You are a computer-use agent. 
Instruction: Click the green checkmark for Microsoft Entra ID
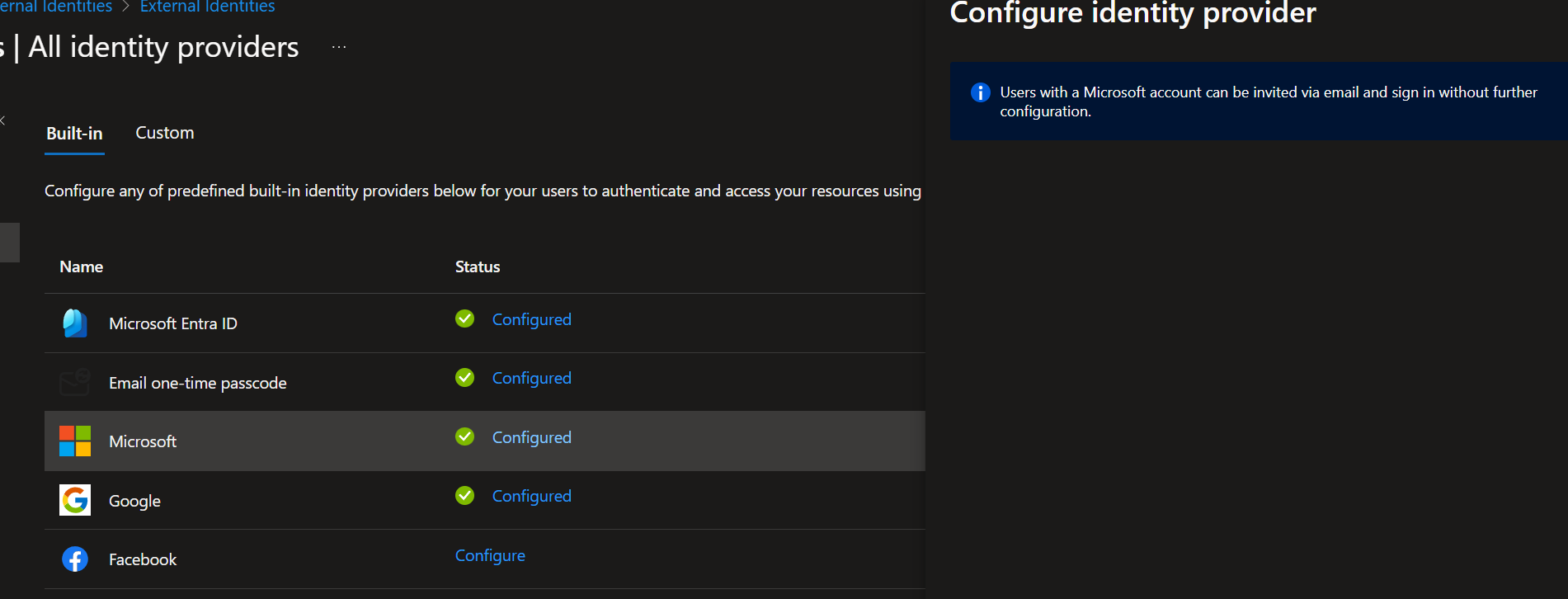(x=465, y=318)
